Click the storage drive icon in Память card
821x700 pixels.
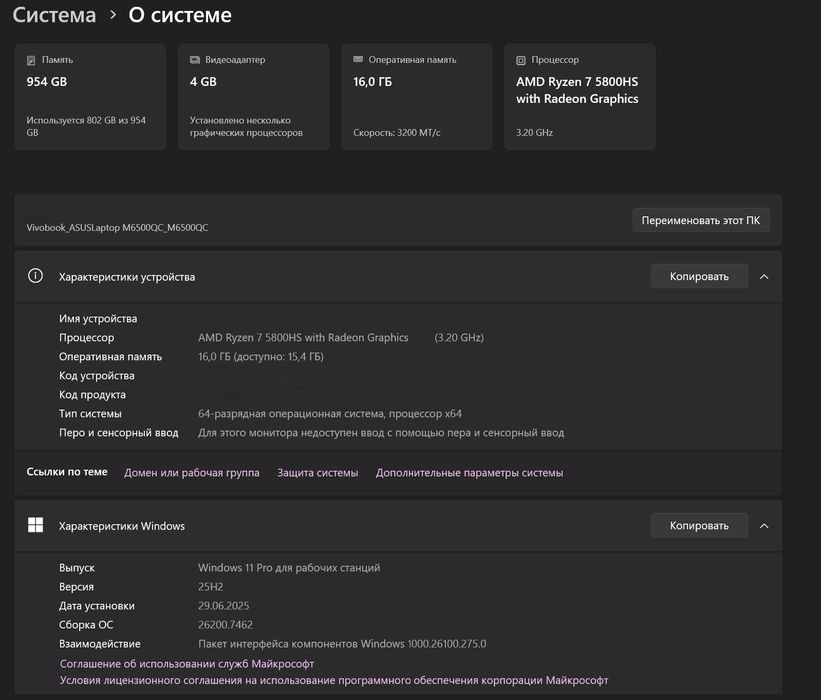point(31,60)
